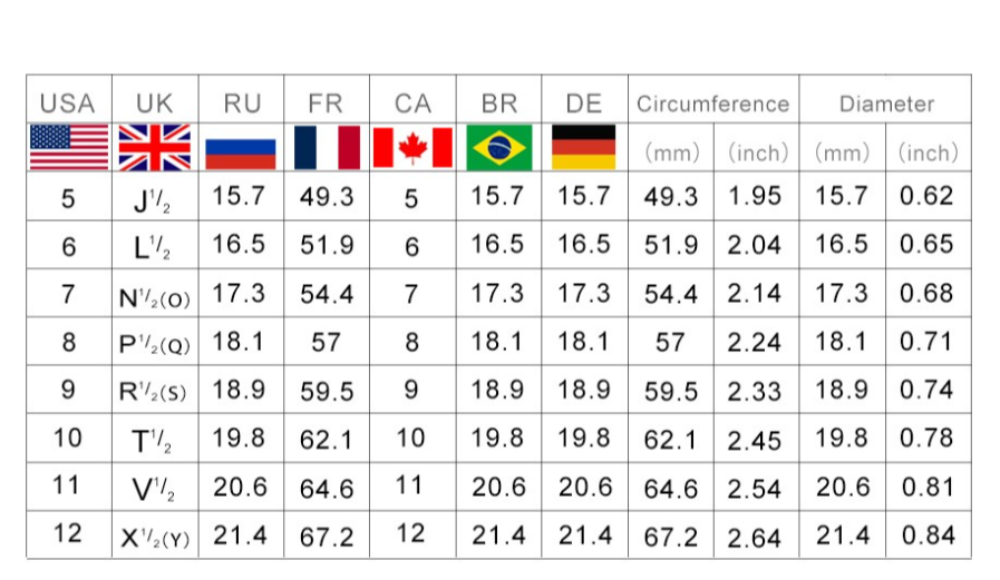Image resolution: width=1000 pixels, height=580 pixels.
Task: Click the UK size J½ cell
Action: point(153,198)
